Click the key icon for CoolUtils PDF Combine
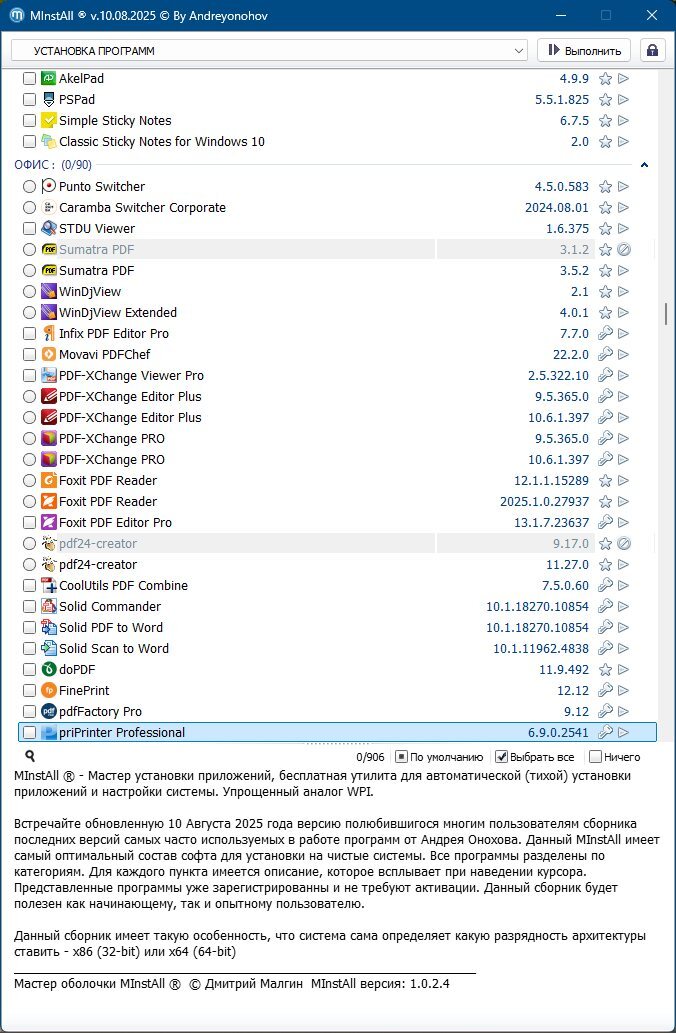 click(605, 586)
